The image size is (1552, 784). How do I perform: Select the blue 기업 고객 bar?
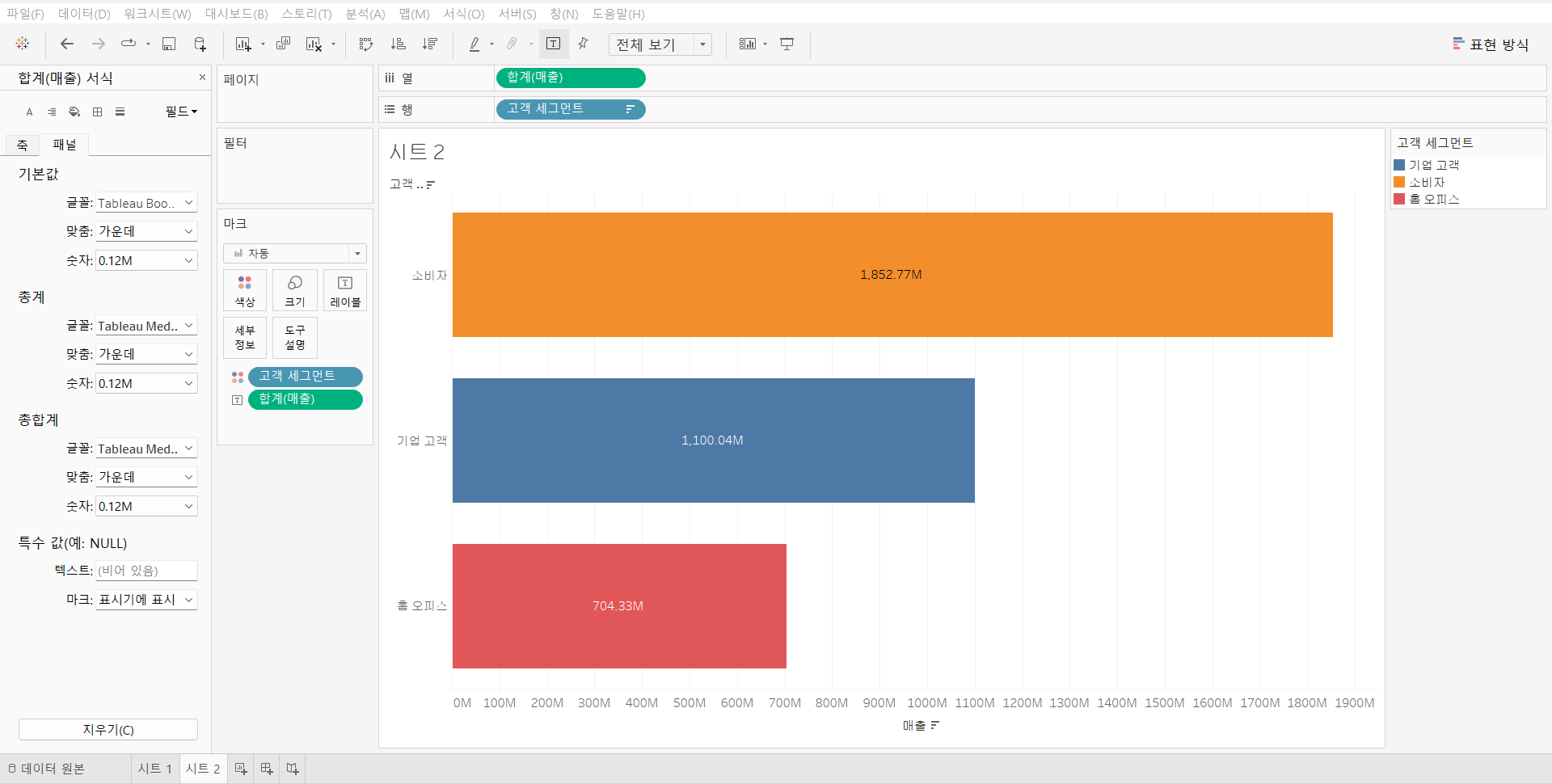tap(714, 440)
